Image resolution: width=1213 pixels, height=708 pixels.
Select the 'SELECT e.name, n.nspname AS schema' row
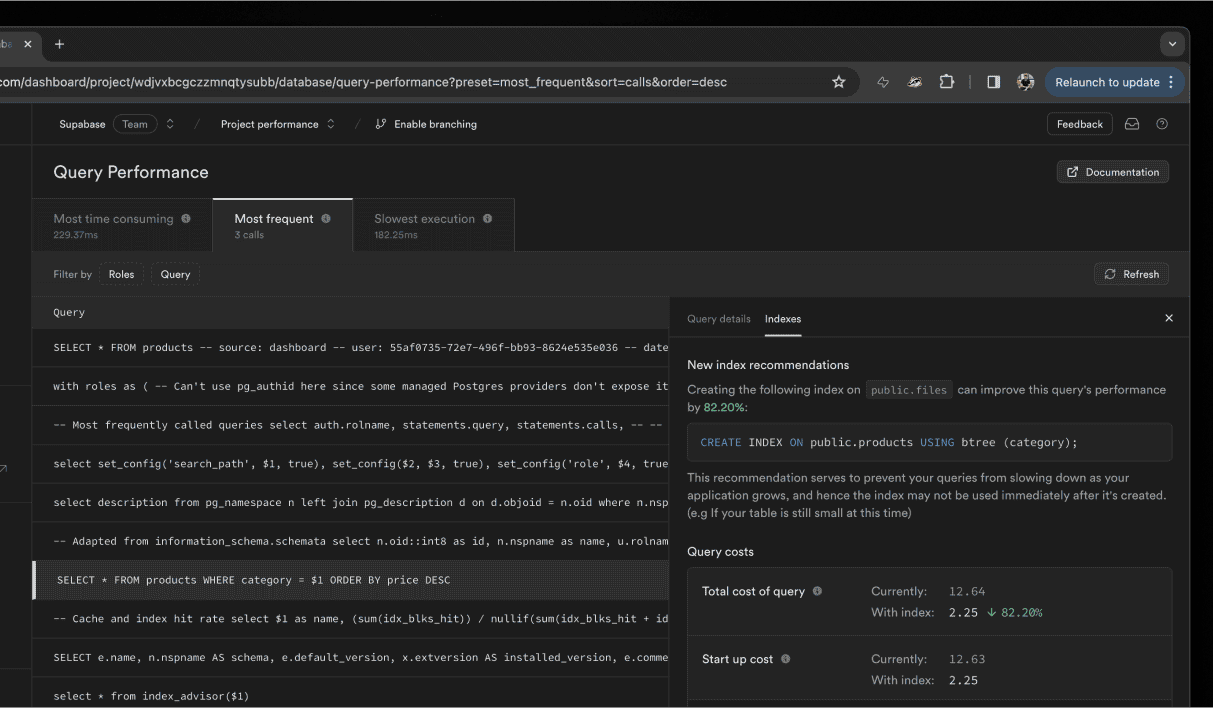pyautogui.click(x=351, y=657)
